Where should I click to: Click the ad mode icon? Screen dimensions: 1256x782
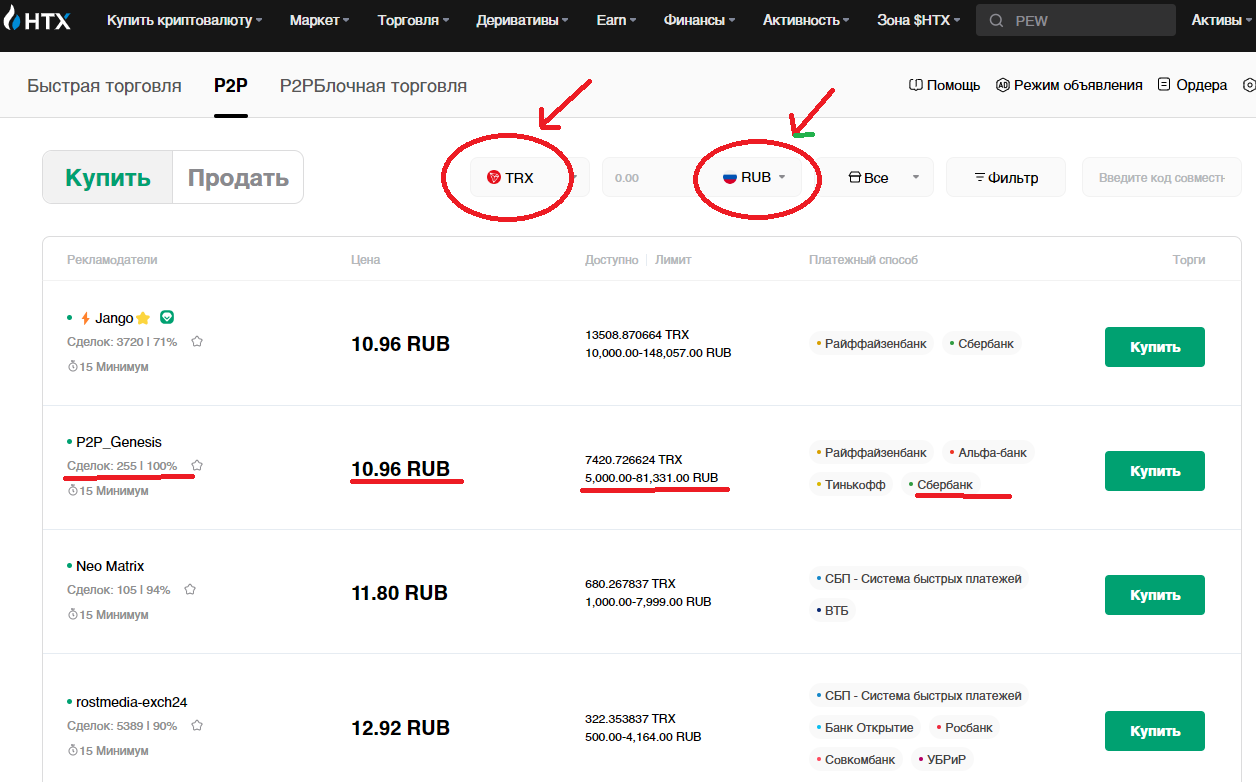point(1003,85)
